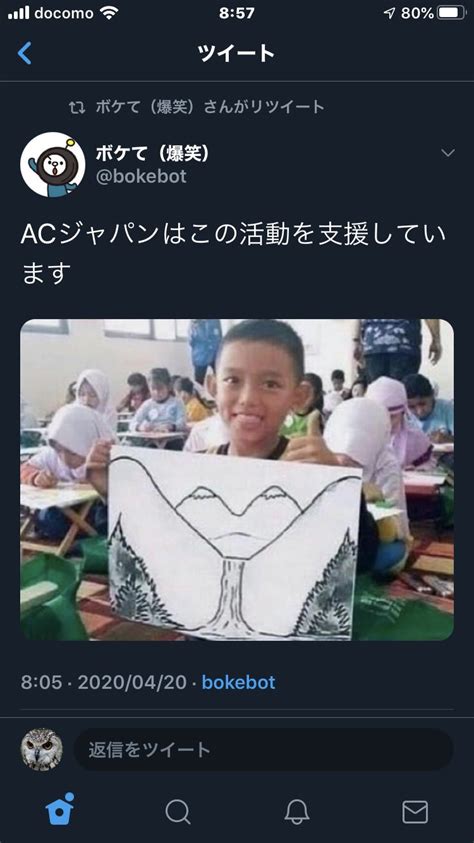Tap the ボケて（爆笑） display name

coord(152,153)
